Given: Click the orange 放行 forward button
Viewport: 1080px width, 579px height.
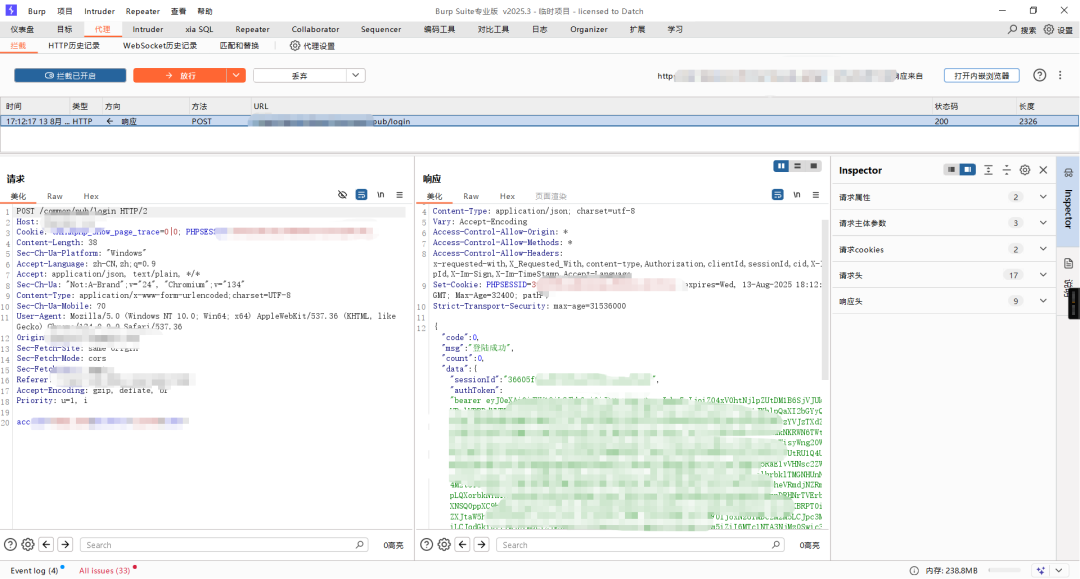Looking at the screenshot, I should point(180,76).
